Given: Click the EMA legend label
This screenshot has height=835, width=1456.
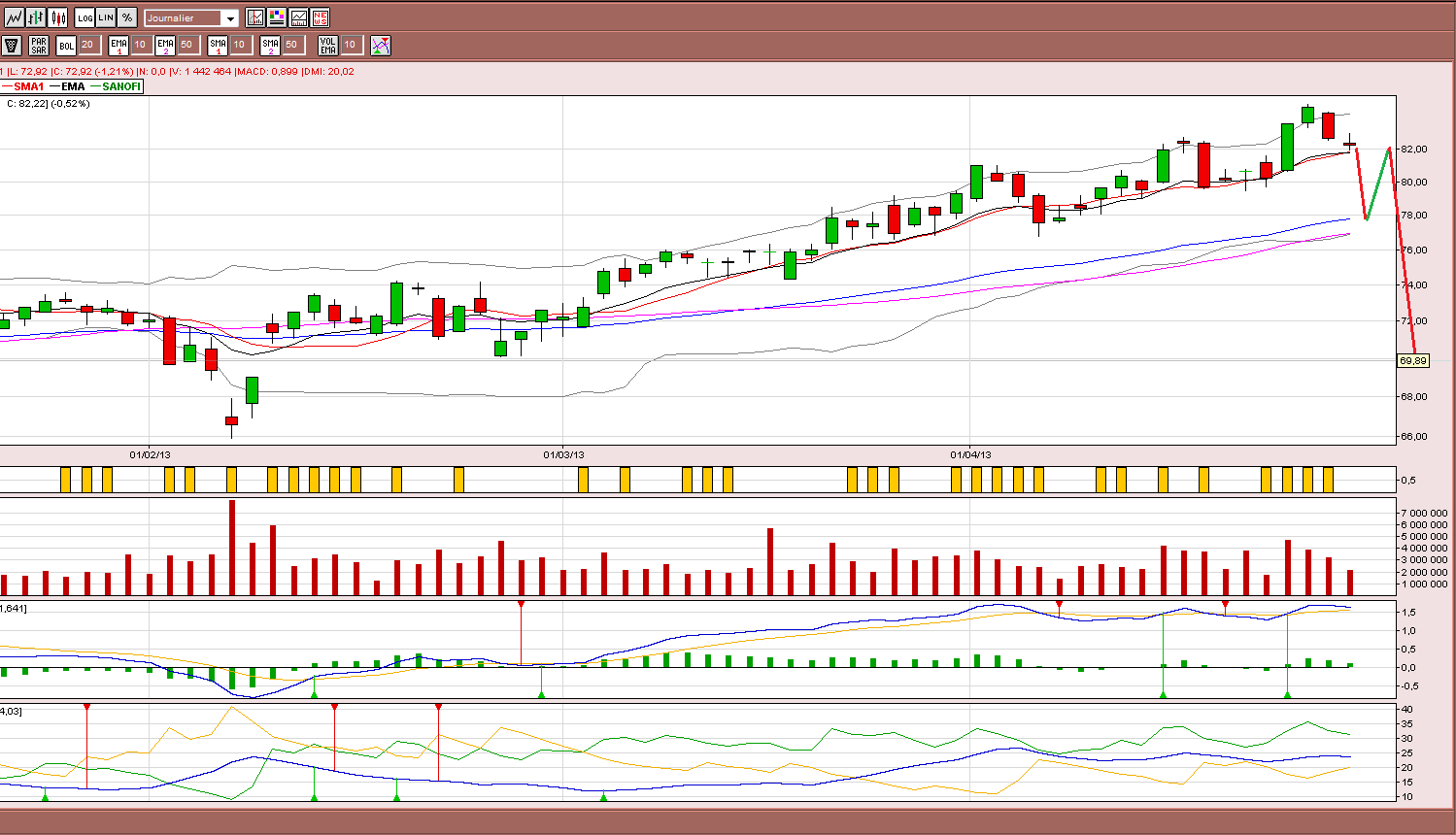Looking at the screenshot, I should (x=73, y=86).
